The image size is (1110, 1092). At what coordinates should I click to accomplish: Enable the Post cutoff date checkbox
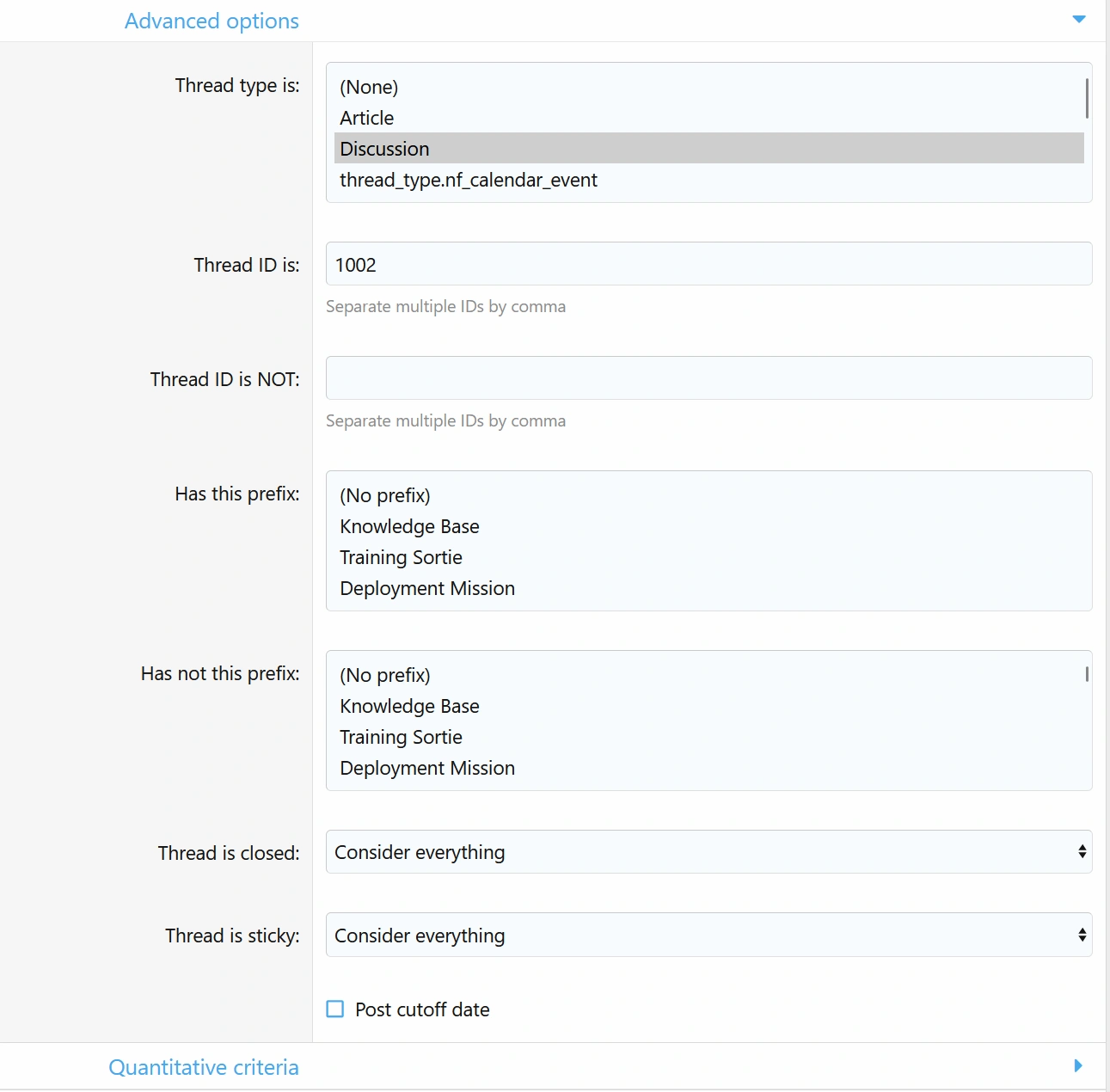(x=335, y=1009)
